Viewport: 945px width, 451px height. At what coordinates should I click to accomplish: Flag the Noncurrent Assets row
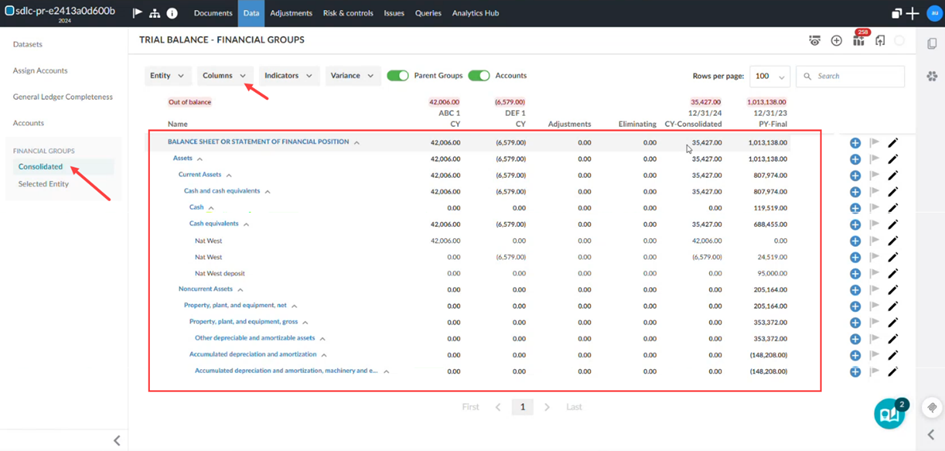874,289
